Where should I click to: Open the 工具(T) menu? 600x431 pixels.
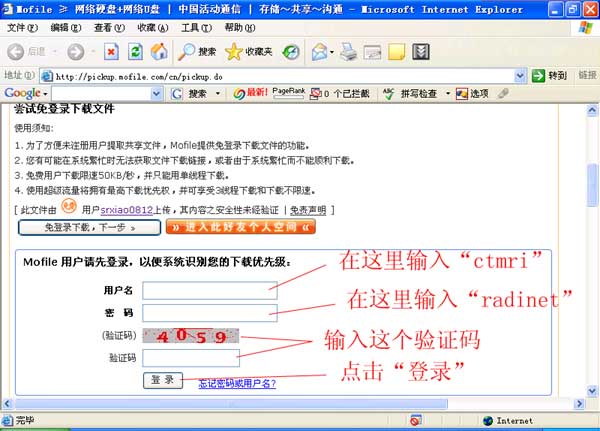(196, 28)
